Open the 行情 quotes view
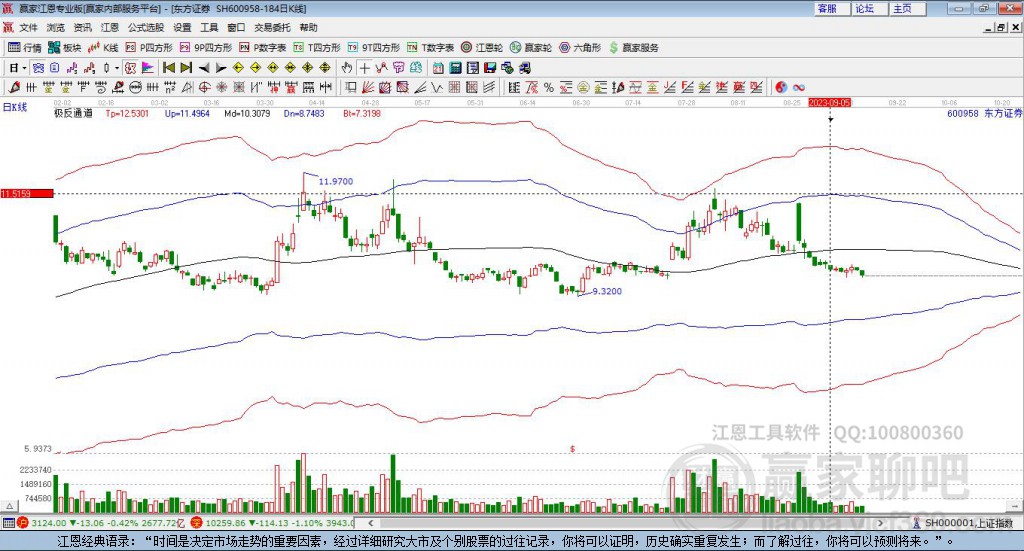 25,48
